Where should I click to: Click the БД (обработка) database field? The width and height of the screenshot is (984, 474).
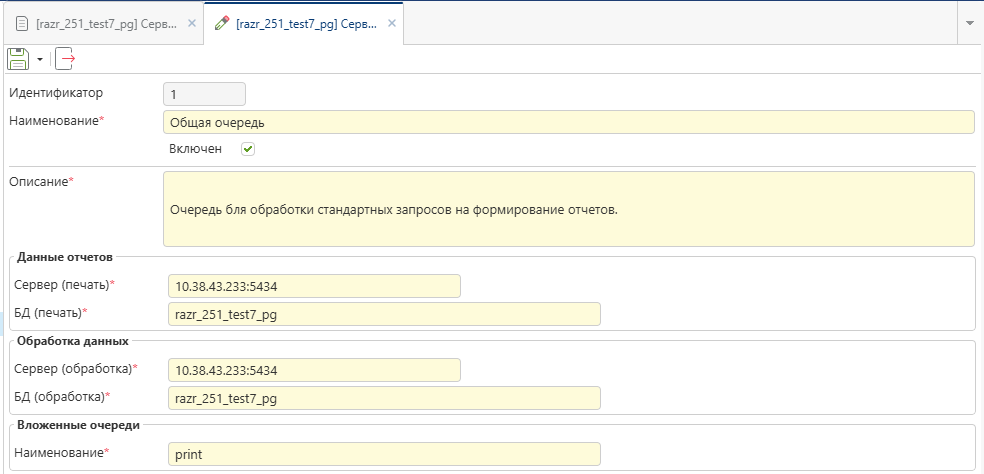click(384, 398)
